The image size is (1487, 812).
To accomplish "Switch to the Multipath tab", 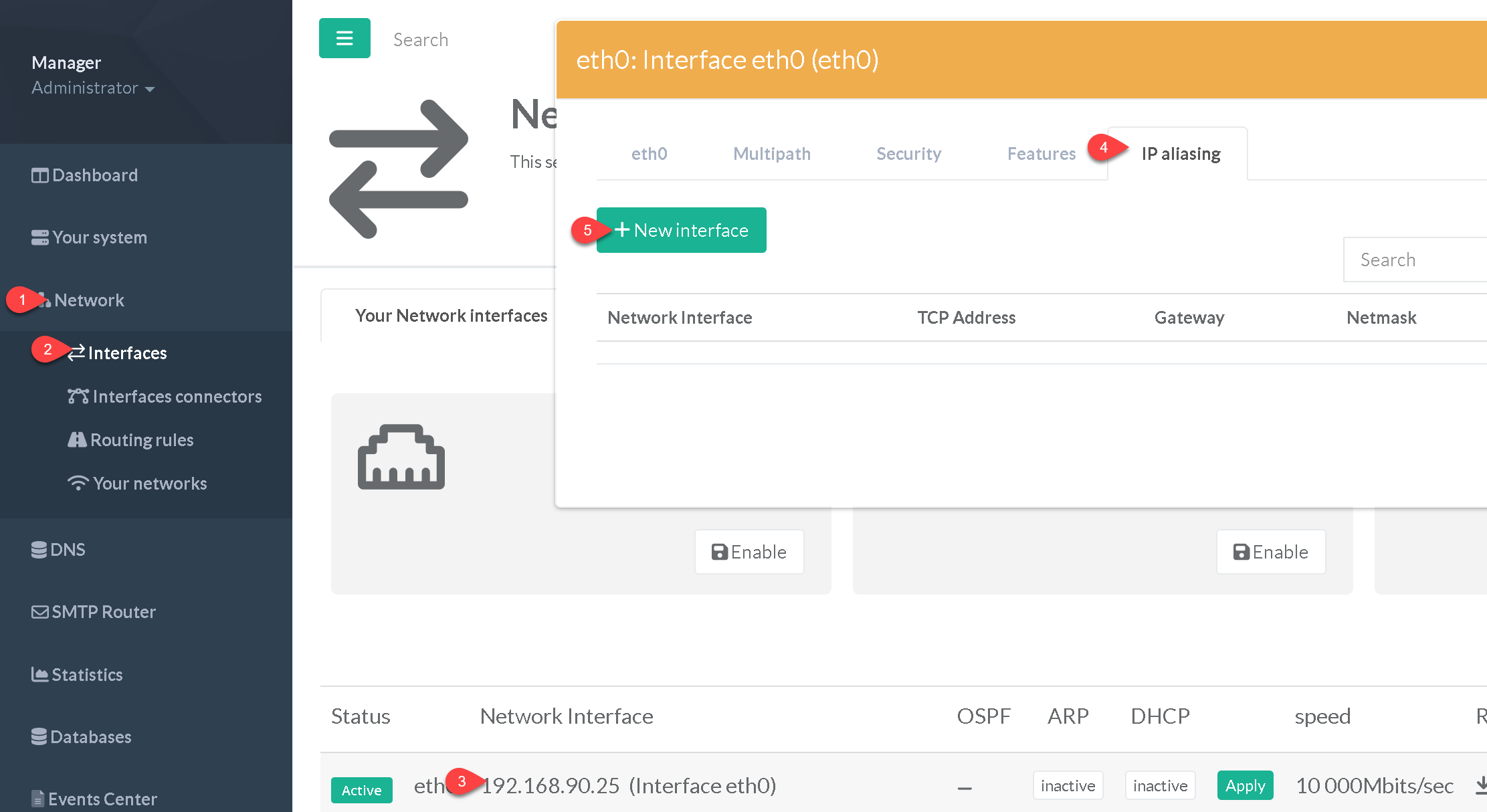I will coord(771,154).
